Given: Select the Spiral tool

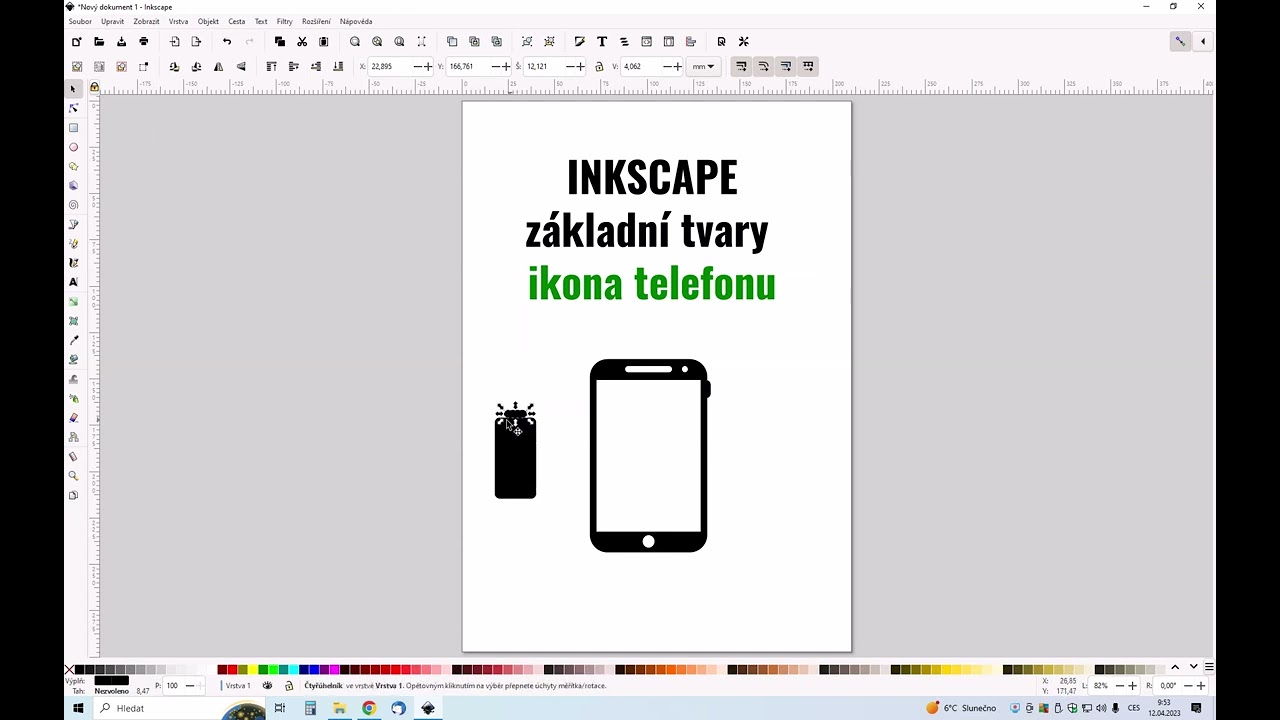Looking at the screenshot, I should click(73, 205).
